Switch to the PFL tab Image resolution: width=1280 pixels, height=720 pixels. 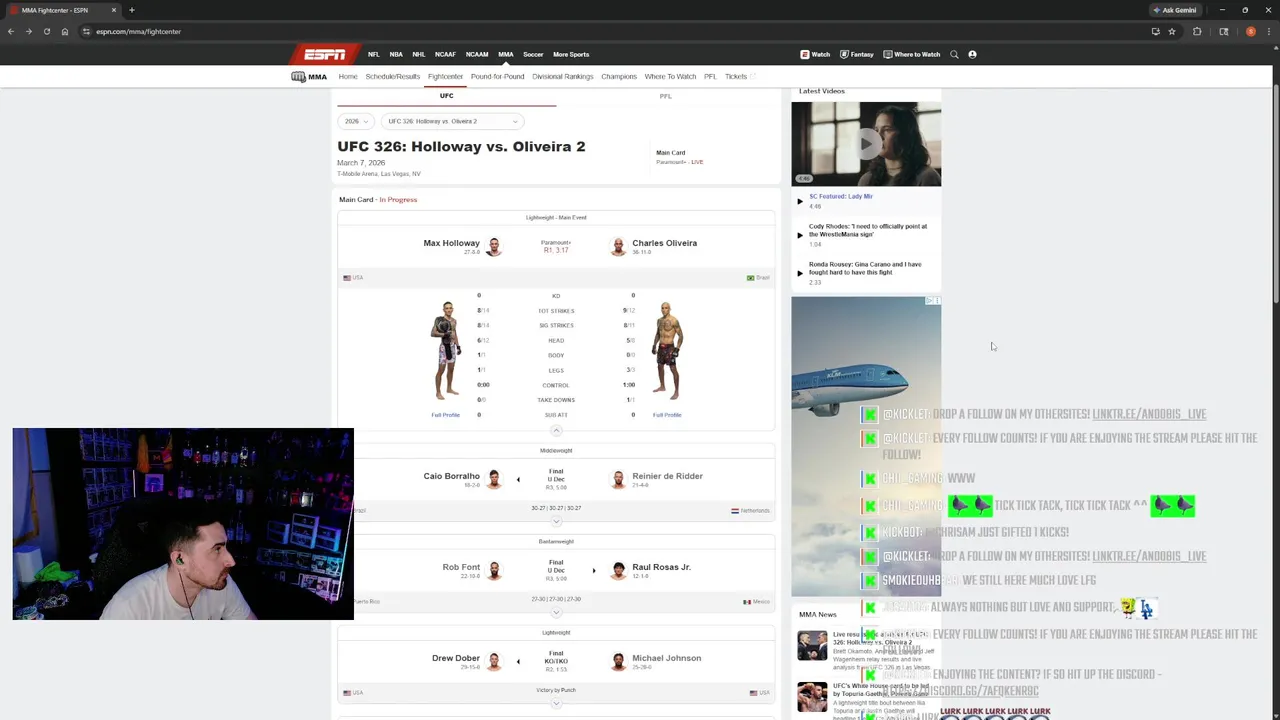point(665,96)
